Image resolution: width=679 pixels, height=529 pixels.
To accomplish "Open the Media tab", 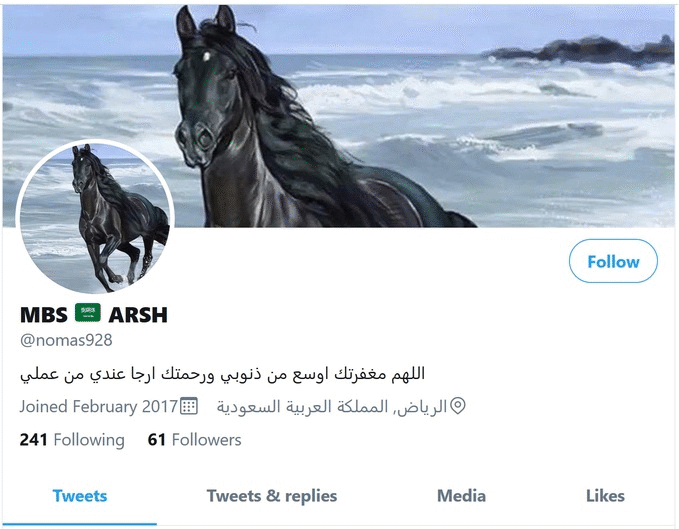I will (x=461, y=496).
